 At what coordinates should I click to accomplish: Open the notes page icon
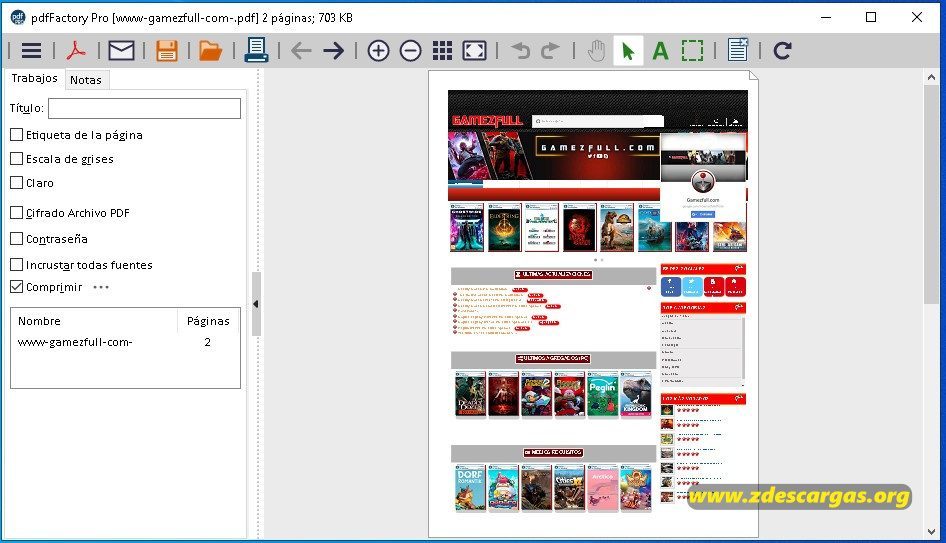tap(737, 50)
